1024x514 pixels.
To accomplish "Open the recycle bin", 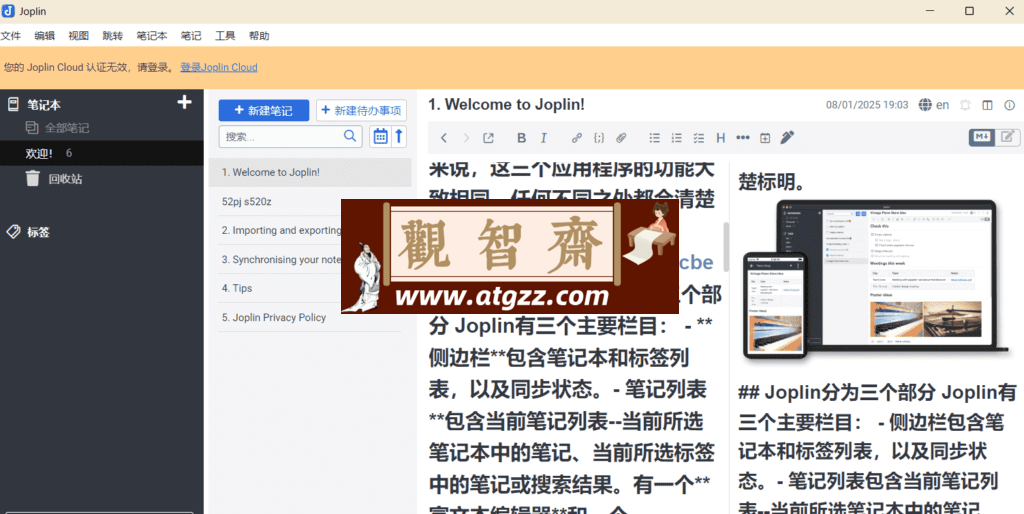I will pyautogui.click(x=54, y=178).
